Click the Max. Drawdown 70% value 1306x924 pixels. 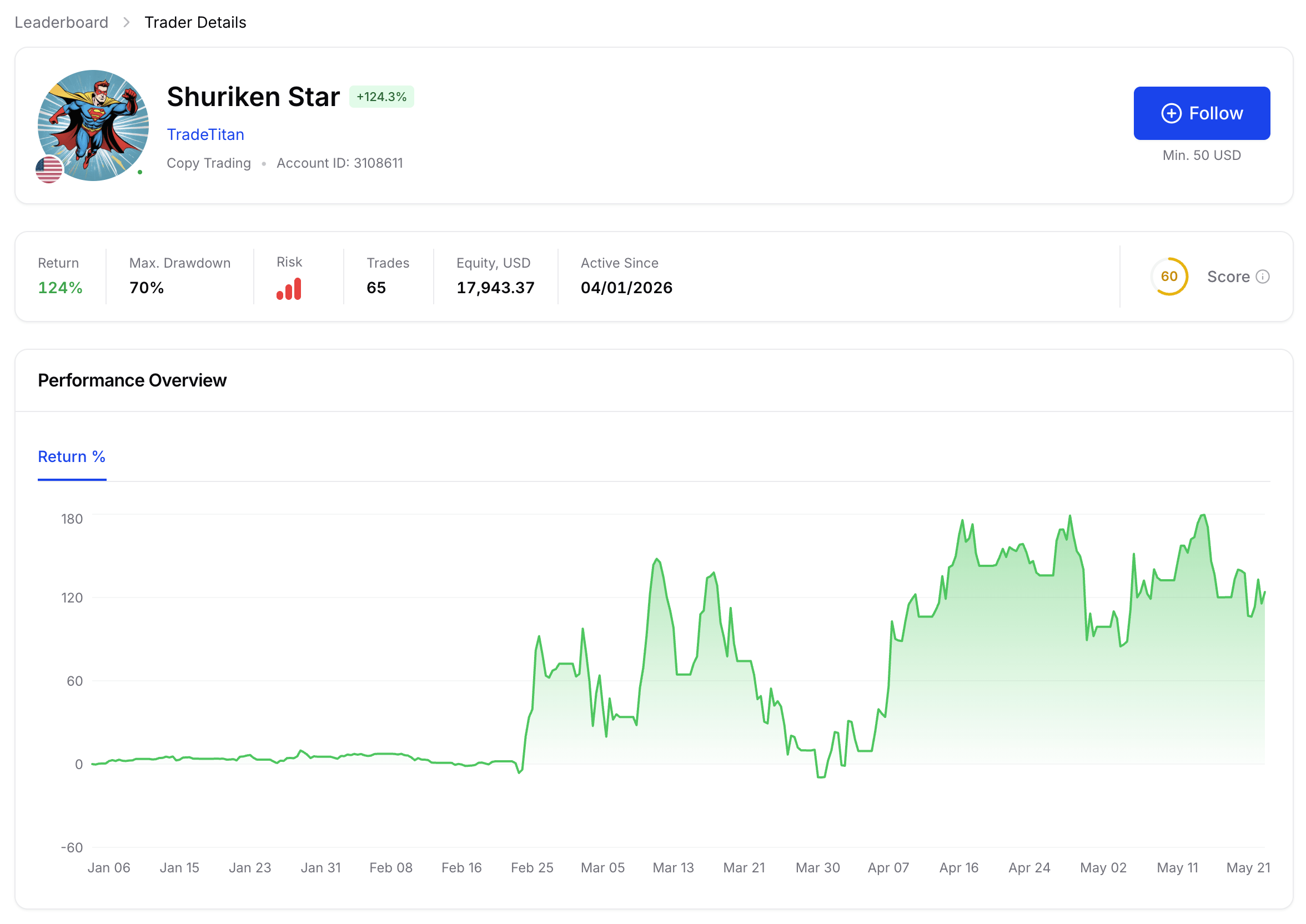[147, 288]
